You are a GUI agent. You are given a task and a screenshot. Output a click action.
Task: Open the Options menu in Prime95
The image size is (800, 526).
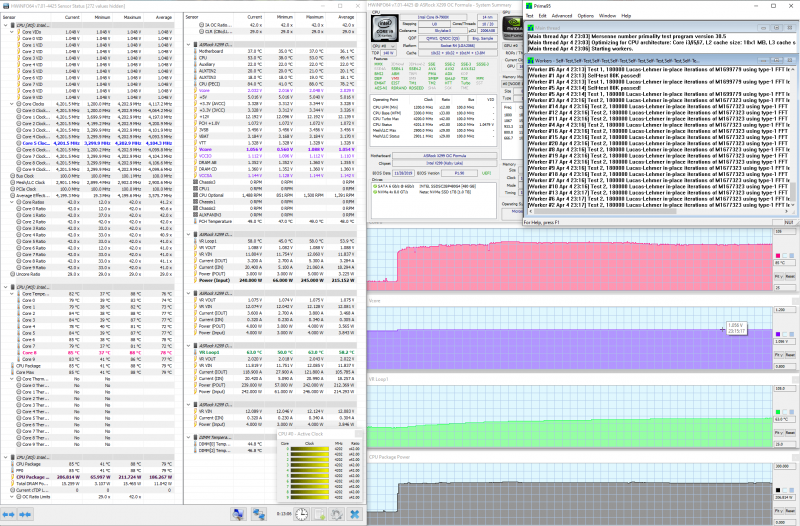coord(585,16)
